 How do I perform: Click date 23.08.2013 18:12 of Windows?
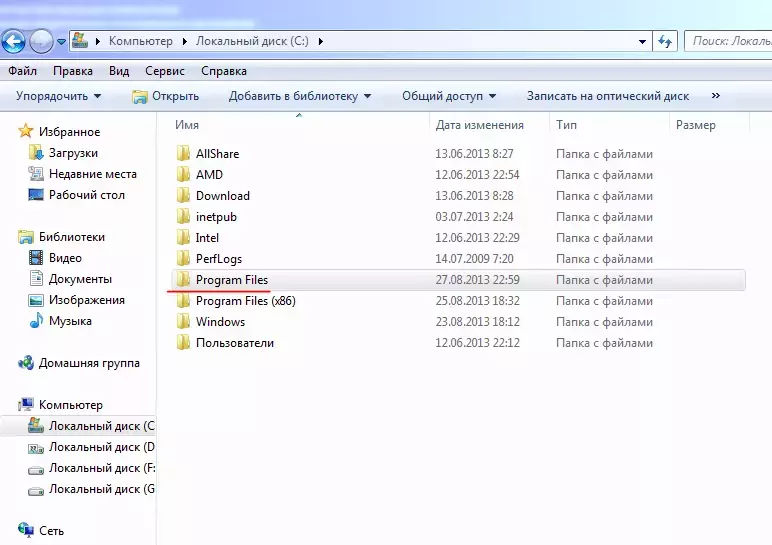click(x=477, y=321)
